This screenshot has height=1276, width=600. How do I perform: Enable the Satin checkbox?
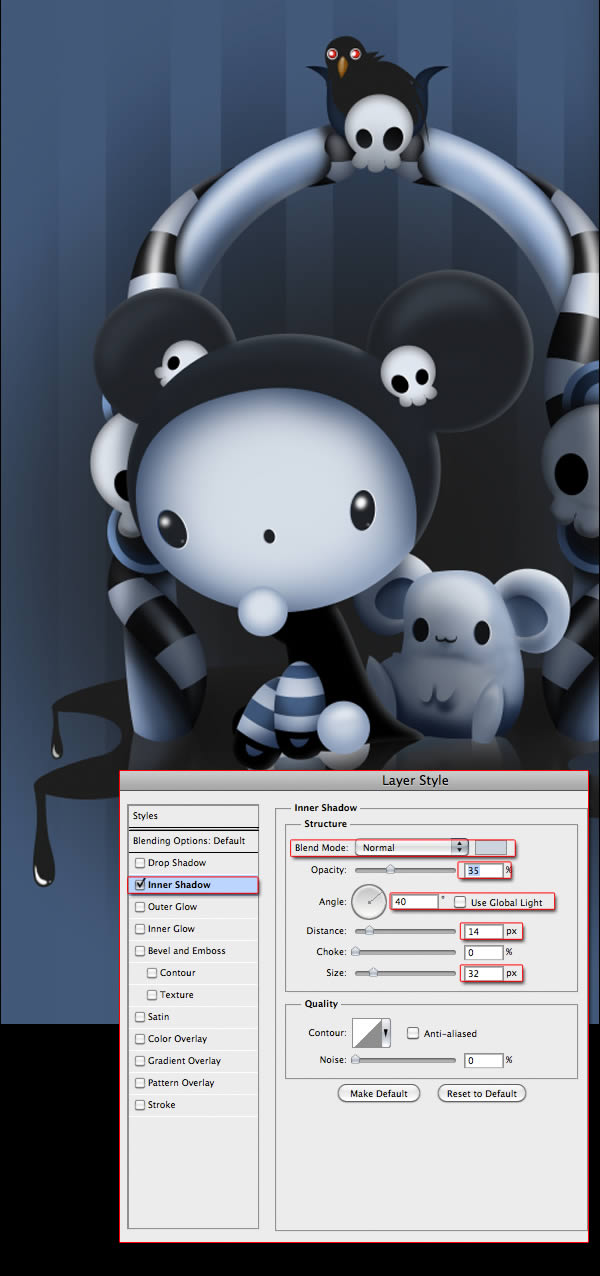click(140, 1017)
